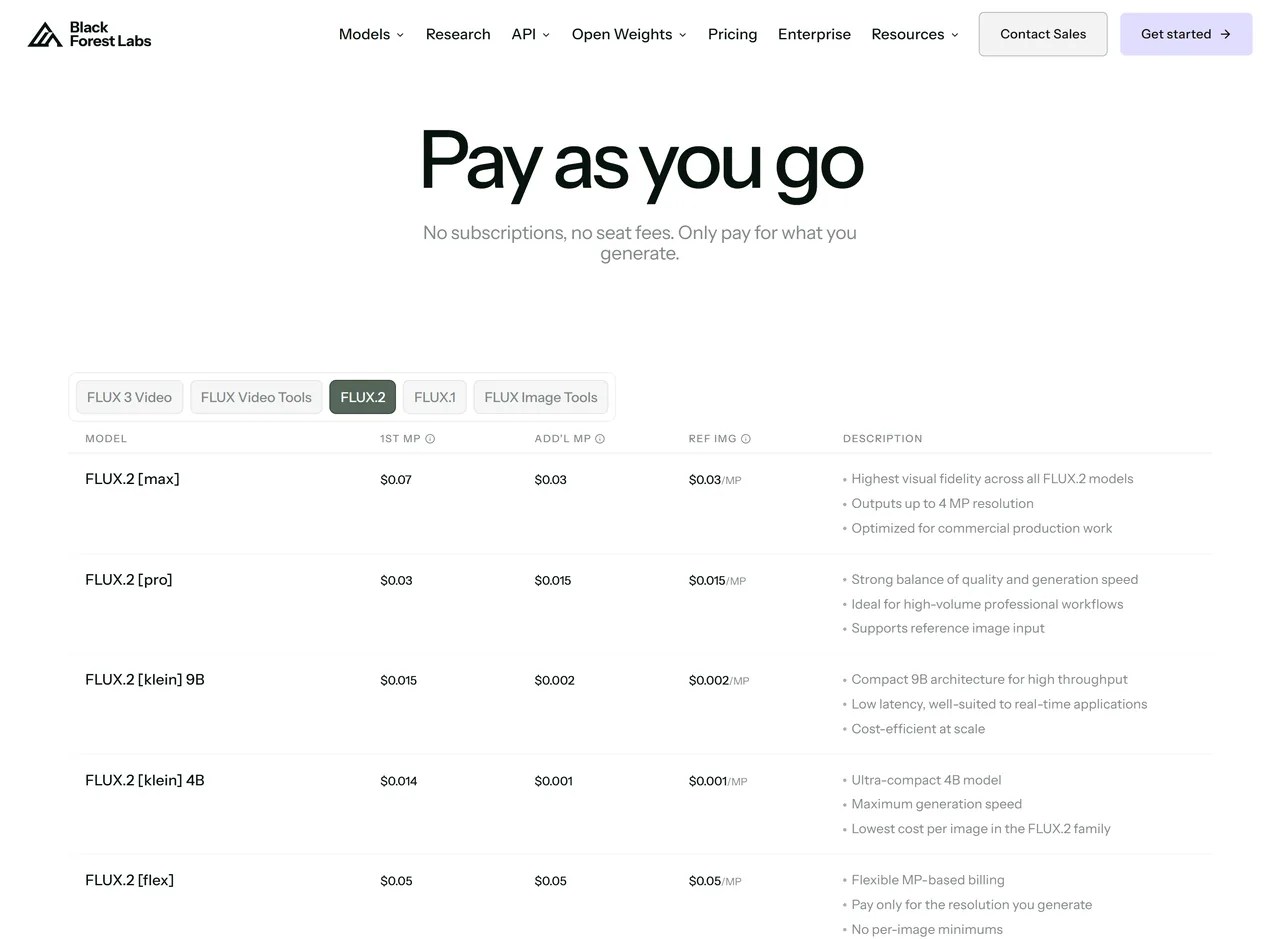Click the FLUX.2 [klein] 4B model name
1280x939 pixels.
[145, 780]
